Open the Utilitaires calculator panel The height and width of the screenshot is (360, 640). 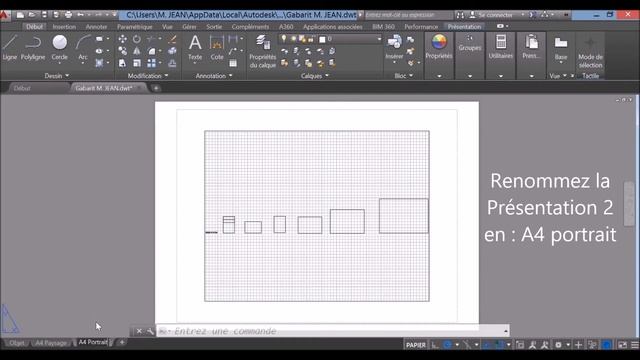click(501, 47)
